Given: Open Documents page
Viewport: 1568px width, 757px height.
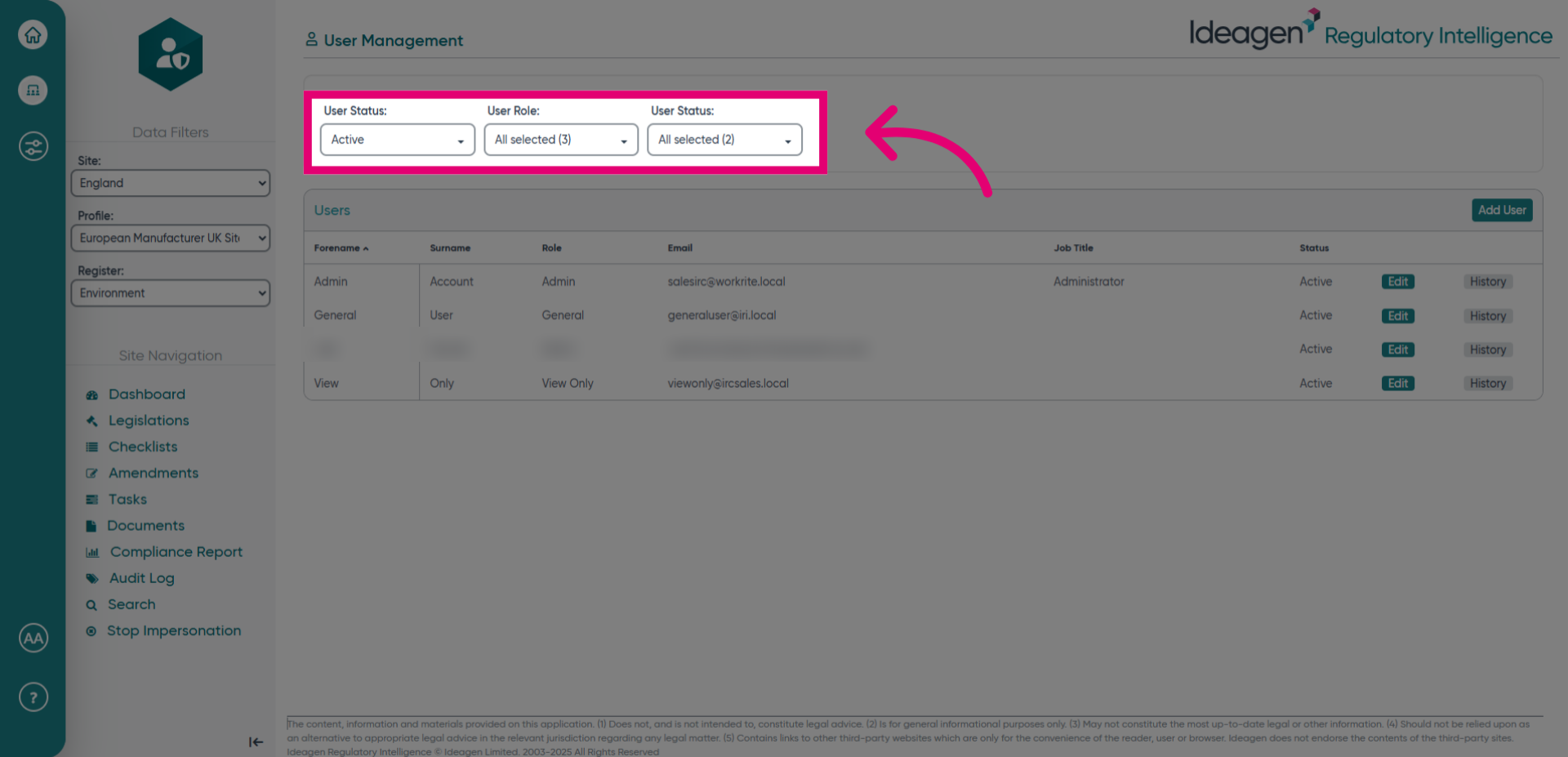Looking at the screenshot, I should (x=145, y=526).
